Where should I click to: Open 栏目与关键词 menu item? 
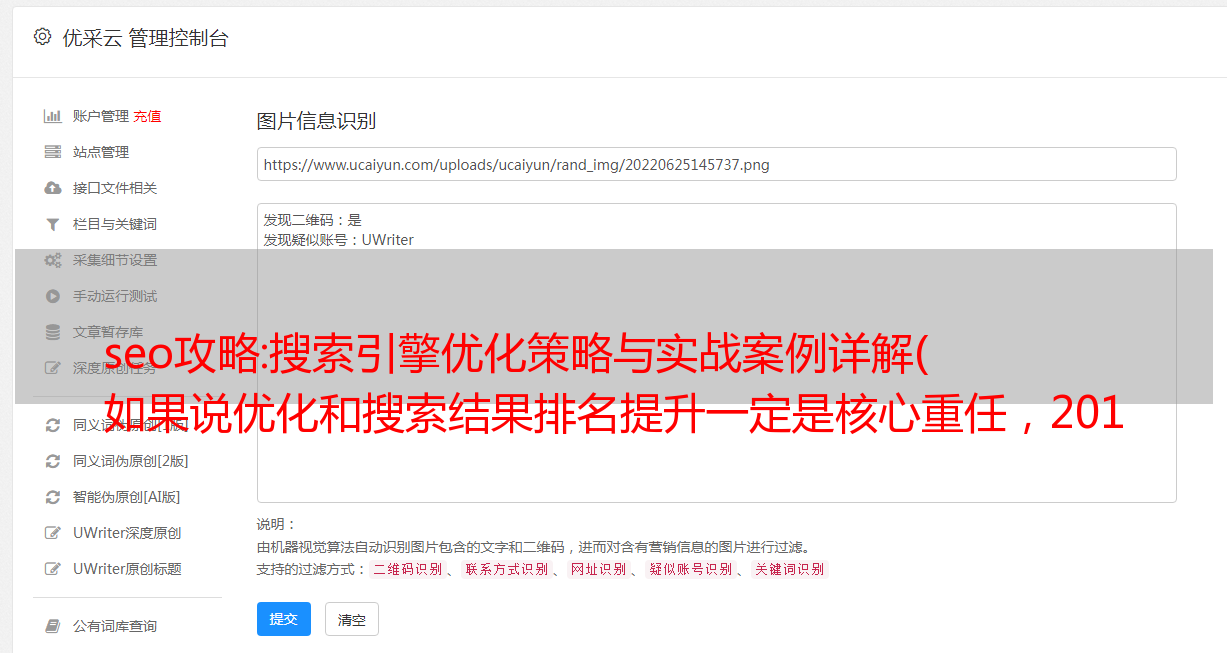pos(115,224)
